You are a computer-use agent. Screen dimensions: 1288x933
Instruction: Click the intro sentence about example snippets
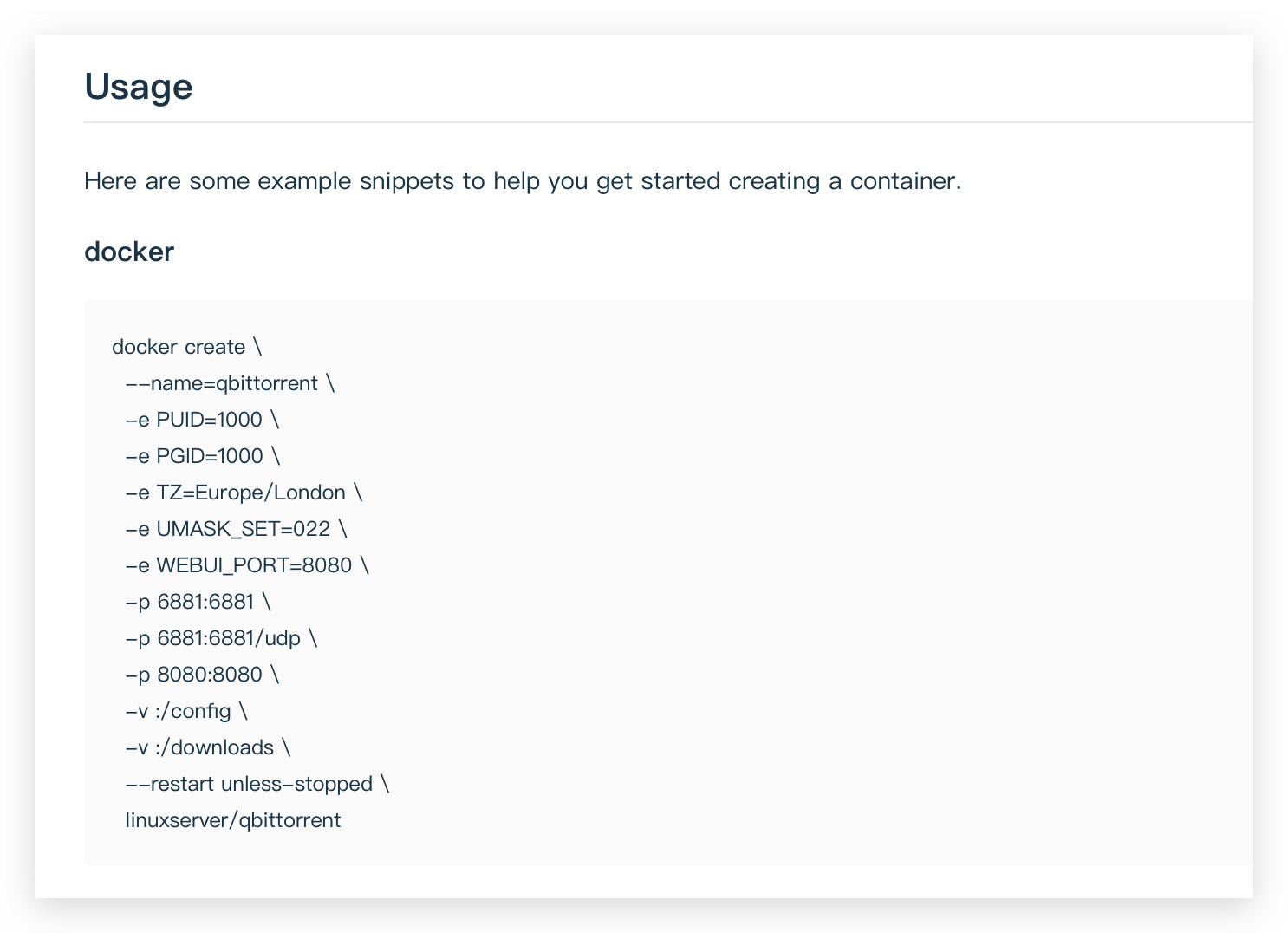pyautogui.click(x=523, y=181)
